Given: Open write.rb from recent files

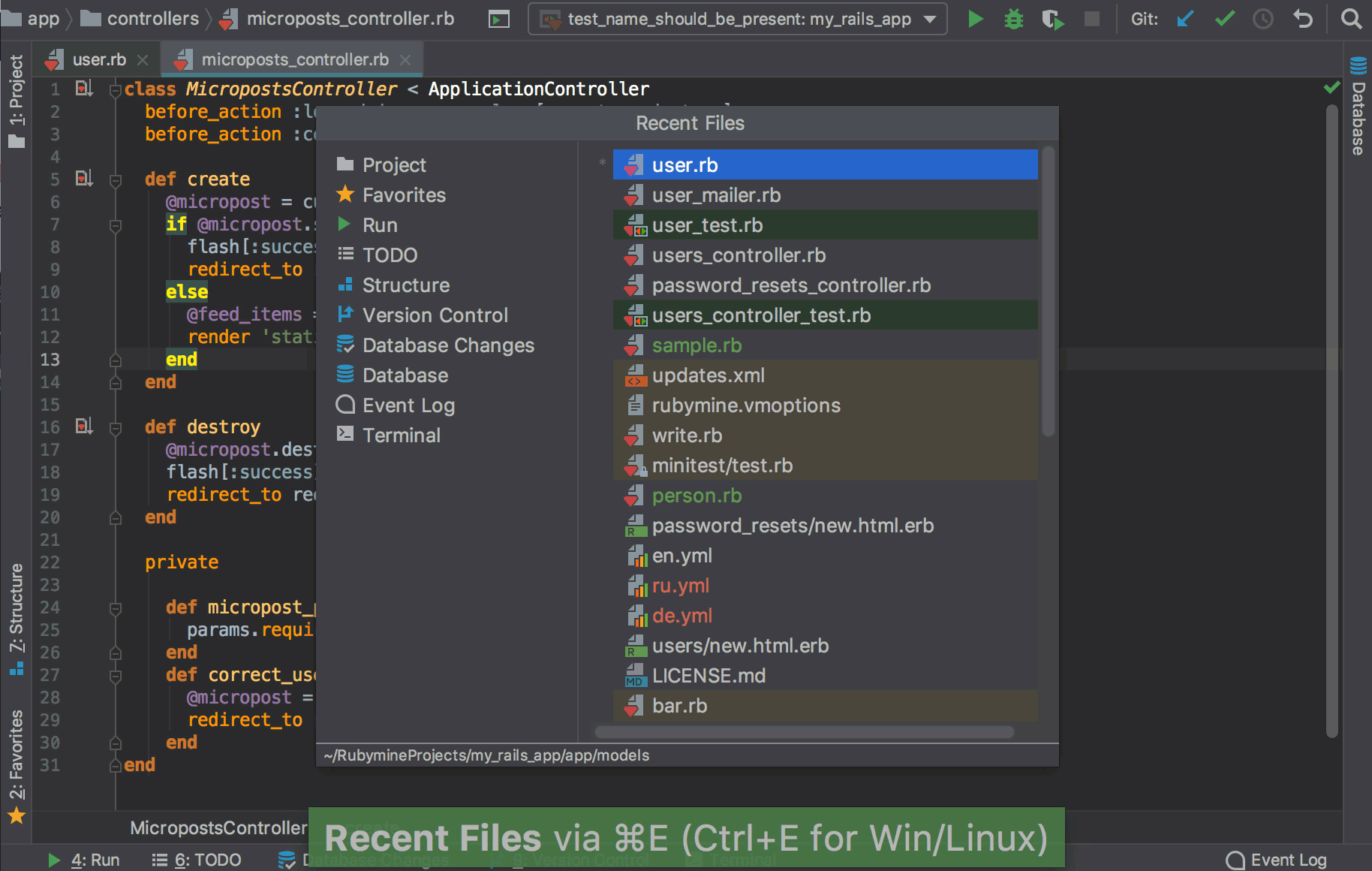Looking at the screenshot, I should tap(826, 435).
